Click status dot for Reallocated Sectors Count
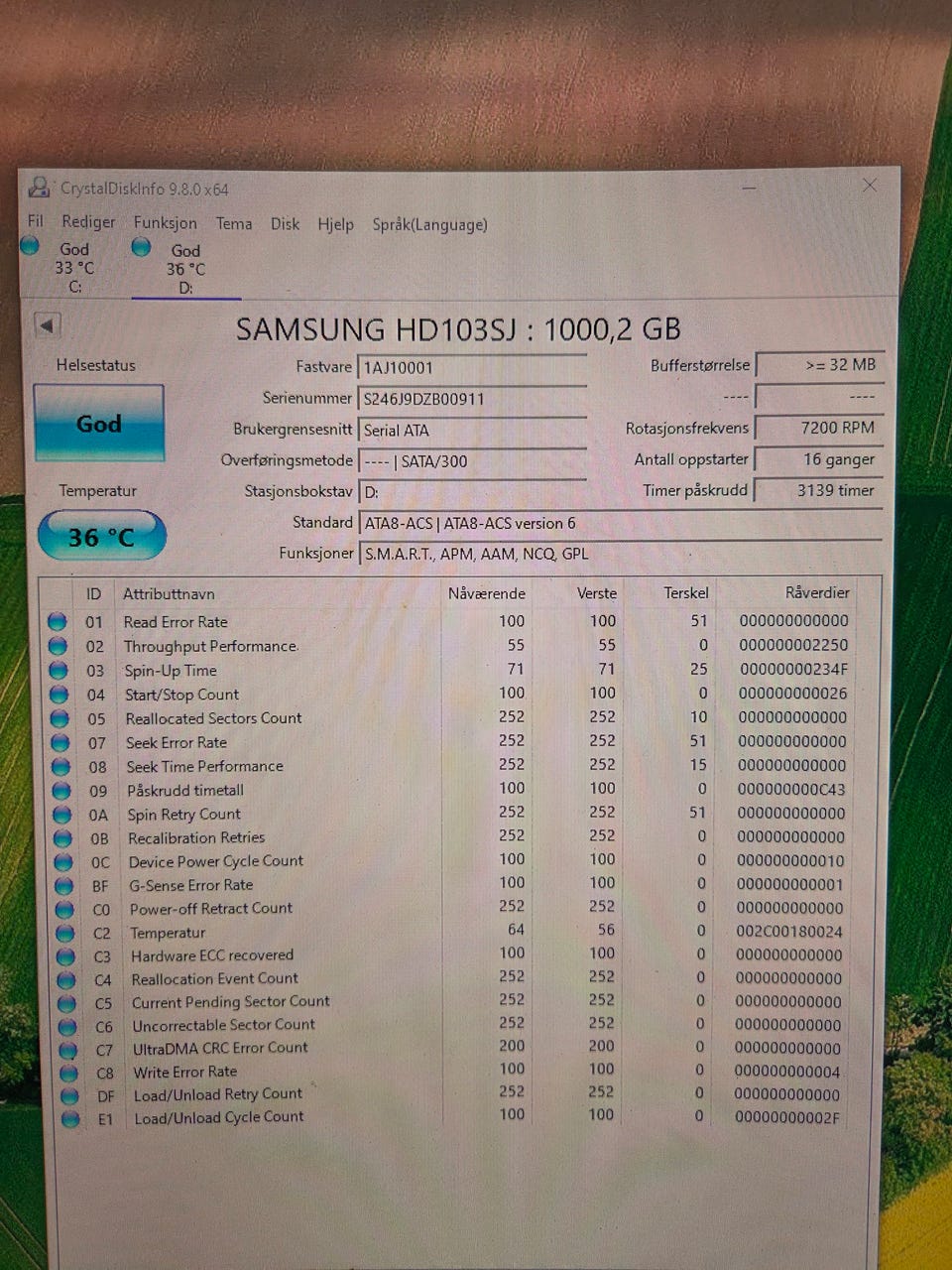This screenshot has width=952, height=1270. point(59,718)
